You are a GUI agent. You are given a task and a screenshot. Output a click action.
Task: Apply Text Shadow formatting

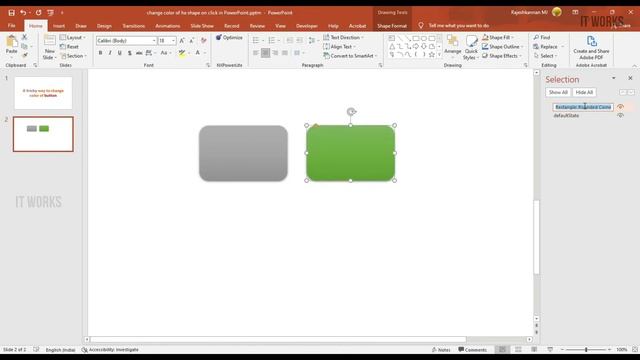pyautogui.click(x=129, y=53)
